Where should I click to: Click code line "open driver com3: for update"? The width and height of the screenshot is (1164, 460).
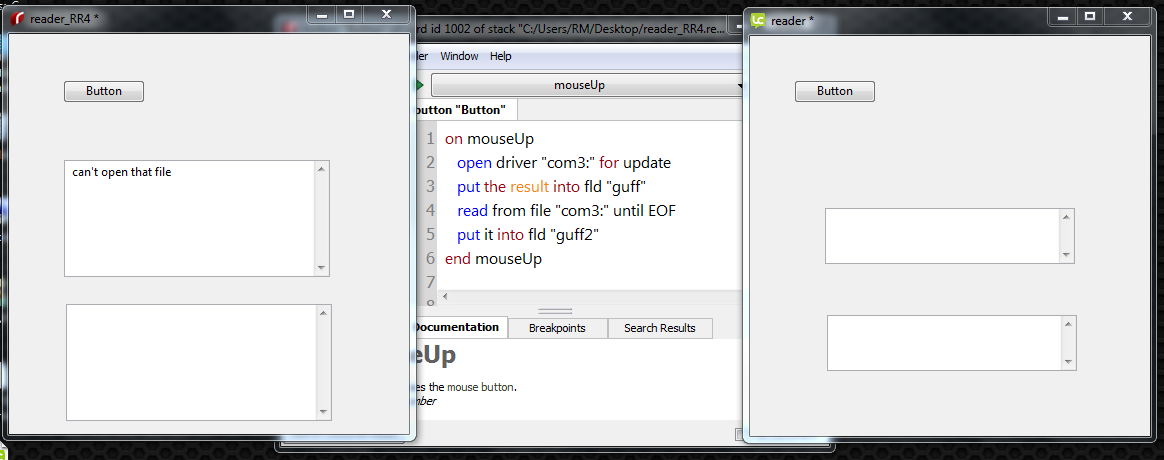pos(563,162)
